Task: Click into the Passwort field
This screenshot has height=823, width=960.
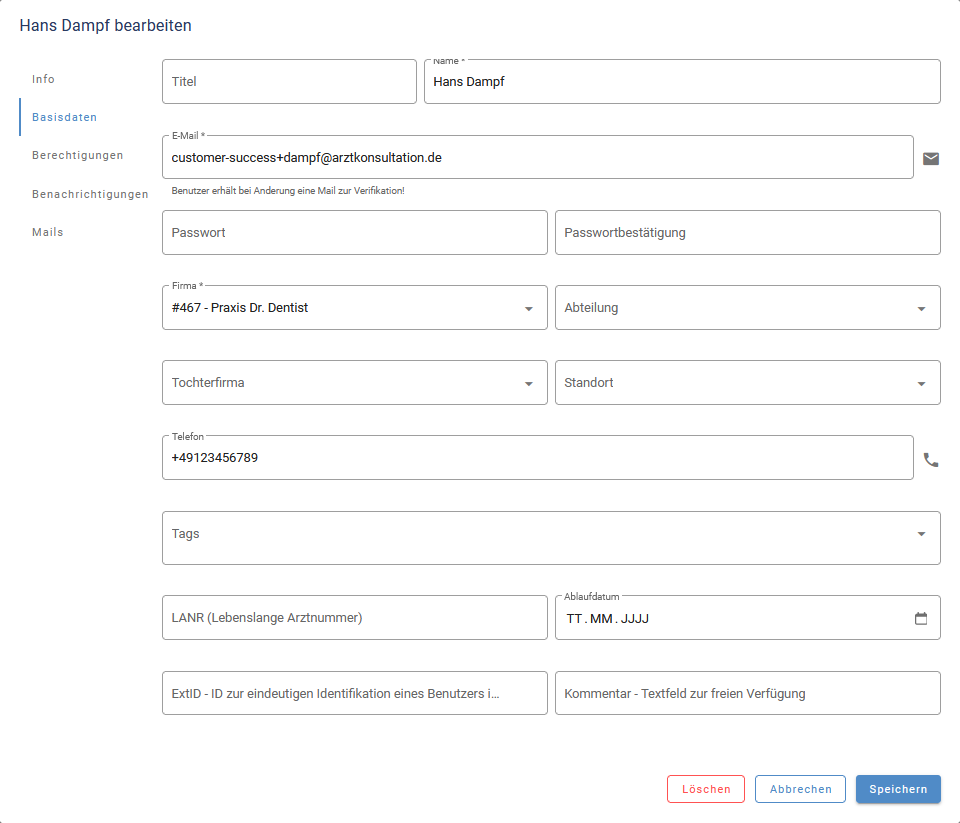Action: click(x=354, y=233)
